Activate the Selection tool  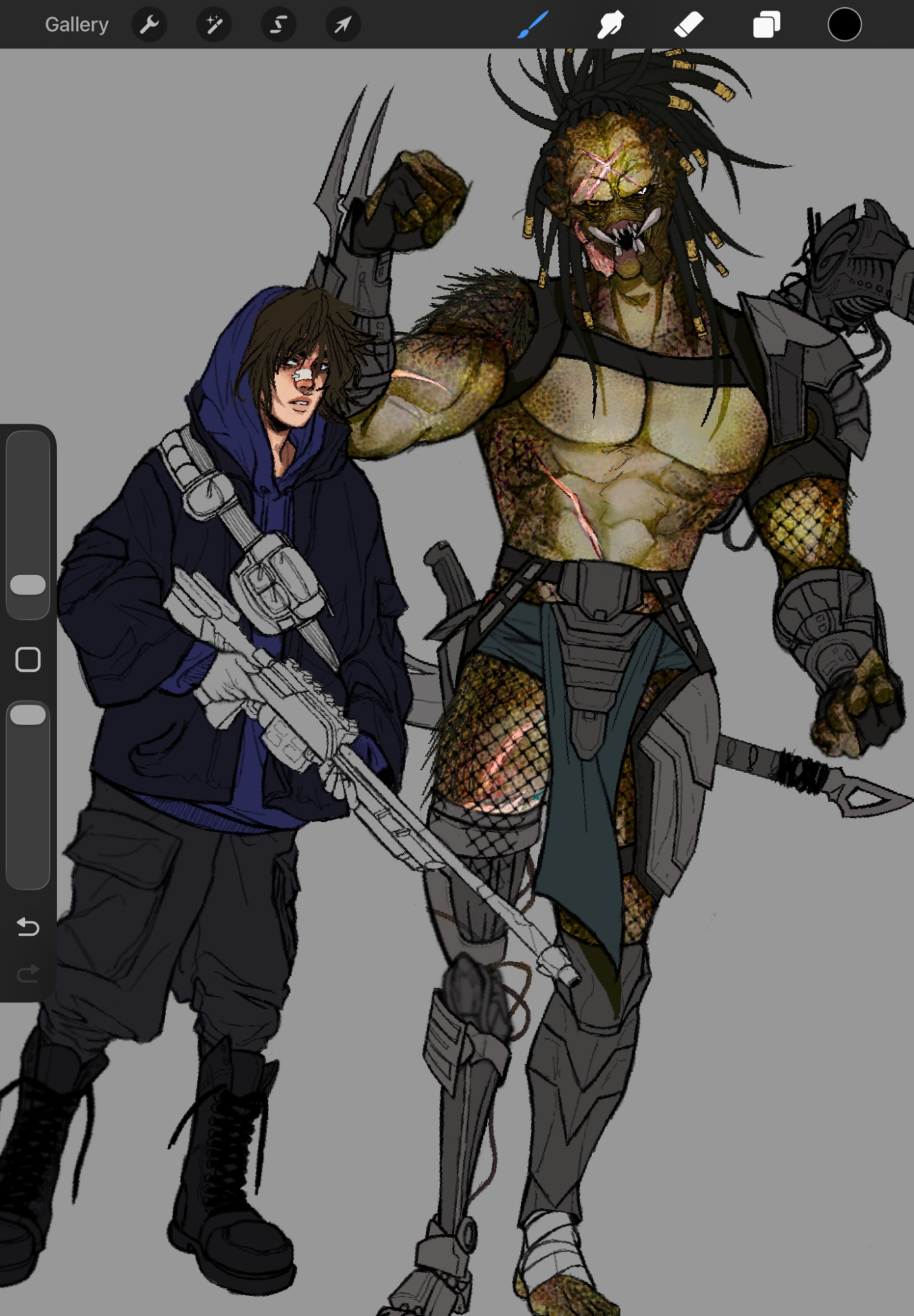(278, 25)
